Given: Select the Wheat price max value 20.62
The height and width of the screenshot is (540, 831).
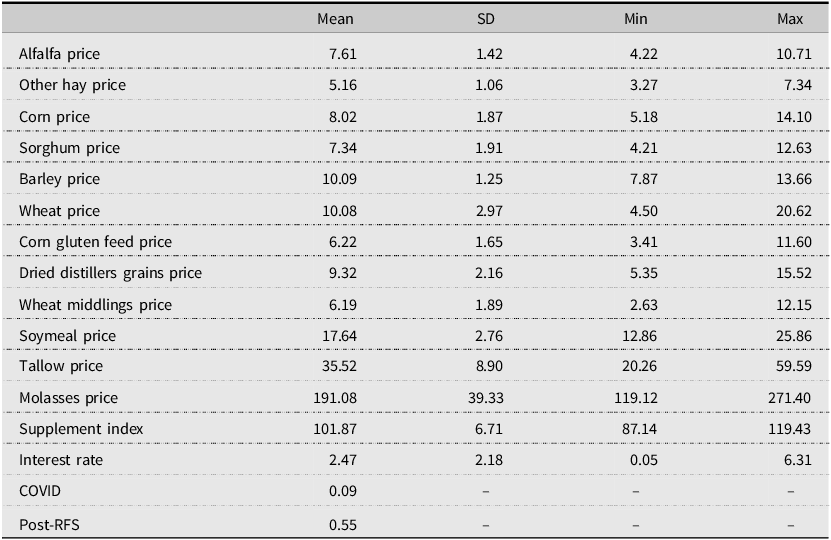Looking at the screenshot, I should tap(786, 211).
